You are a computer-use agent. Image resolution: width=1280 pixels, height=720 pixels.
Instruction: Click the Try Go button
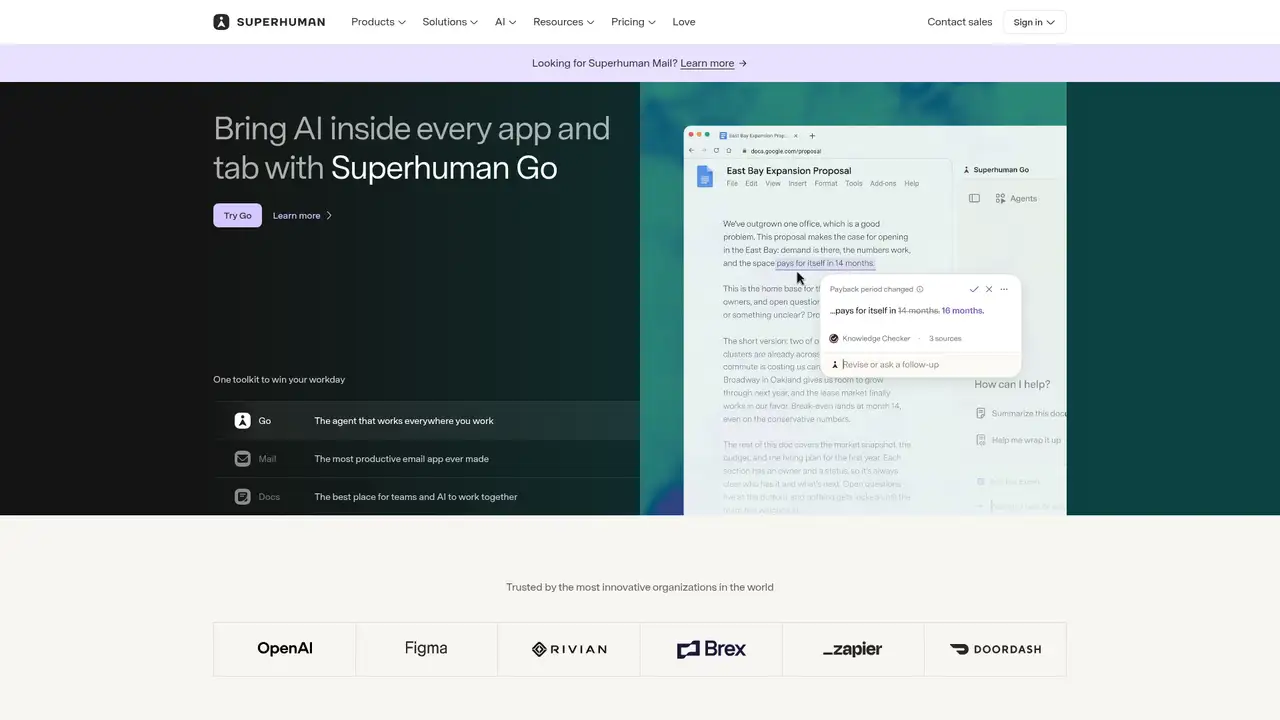(x=237, y=215)
